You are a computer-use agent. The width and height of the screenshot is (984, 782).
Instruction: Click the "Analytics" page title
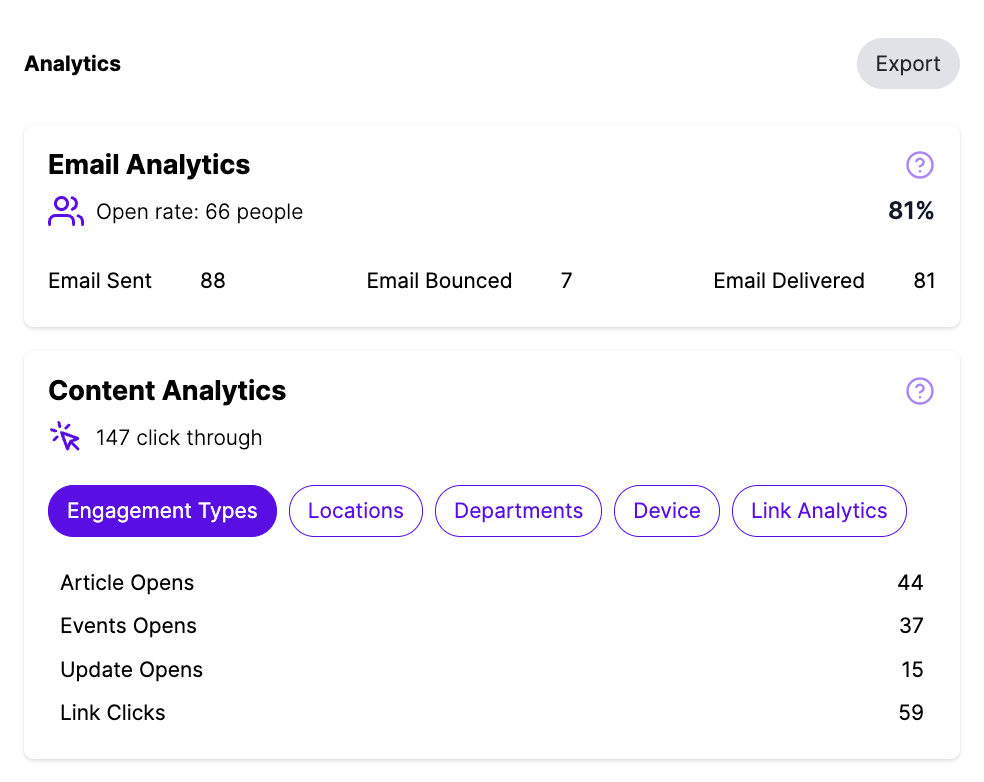(x=72, y=64)
